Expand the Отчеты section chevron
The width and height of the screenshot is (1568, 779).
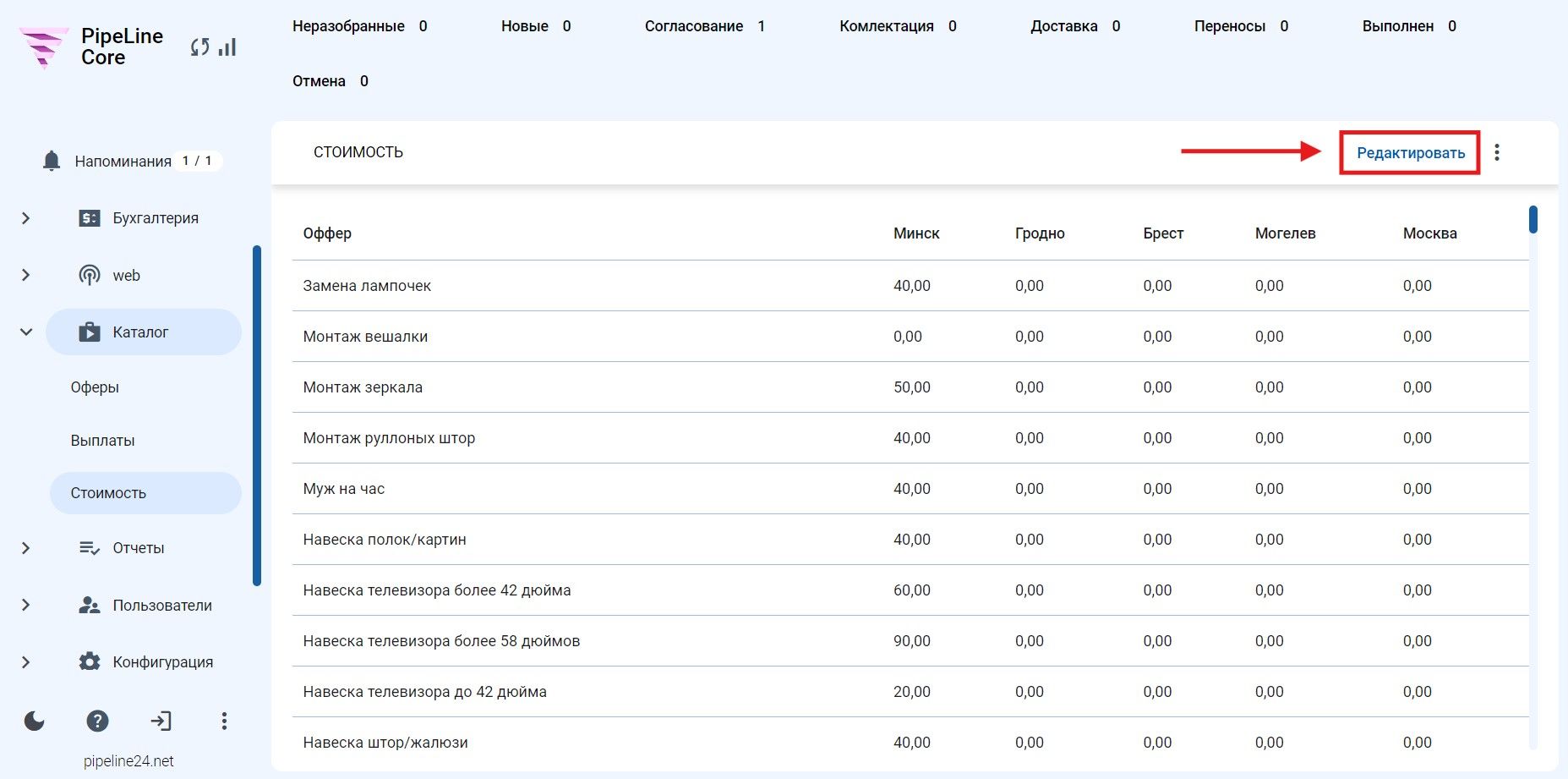tap(26, 548)
